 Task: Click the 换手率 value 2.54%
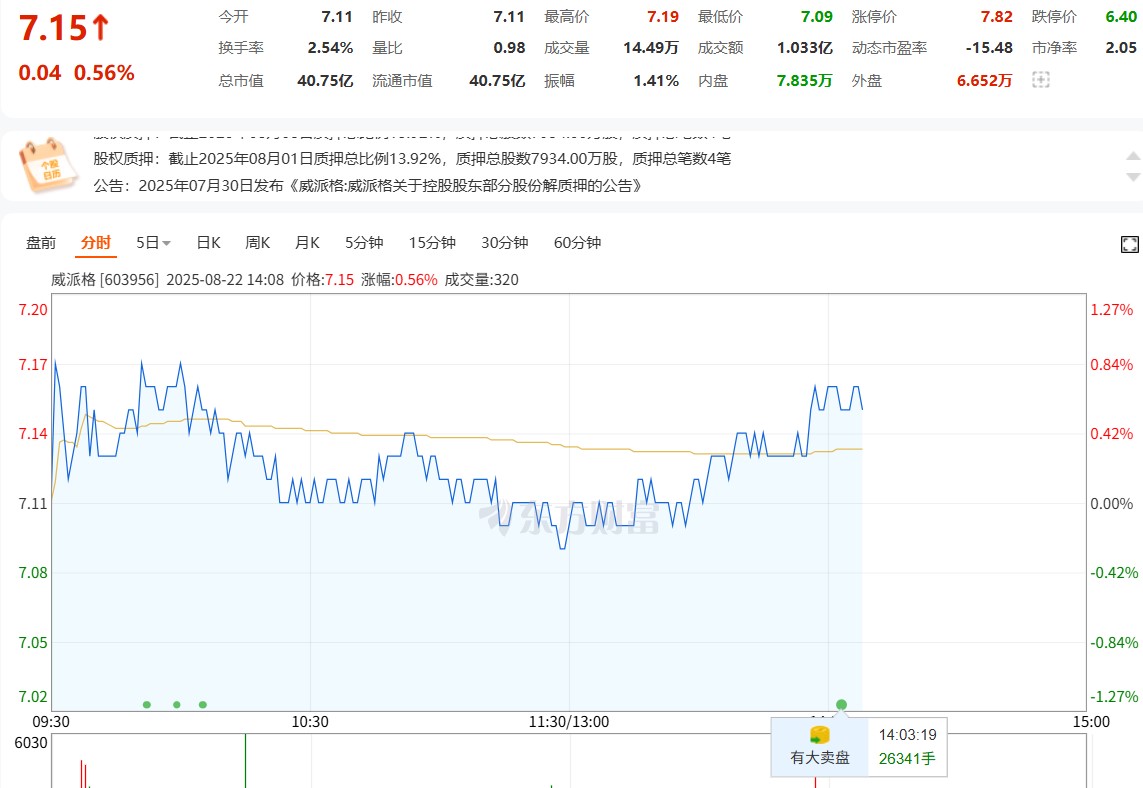point(330,48)
